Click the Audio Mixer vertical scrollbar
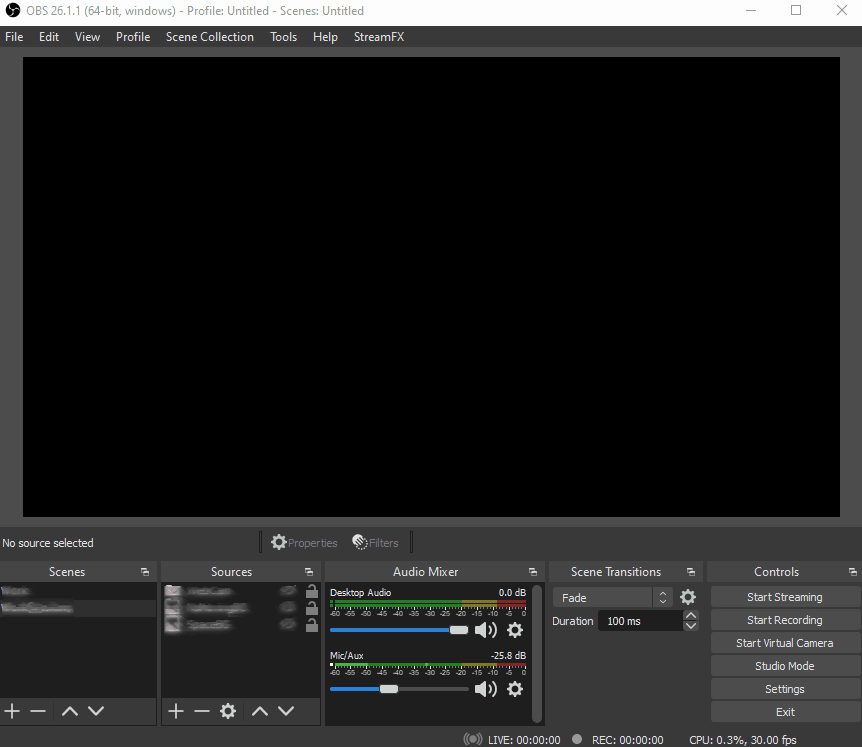Screen dimensions: 862x747 (x=537, y=653)
